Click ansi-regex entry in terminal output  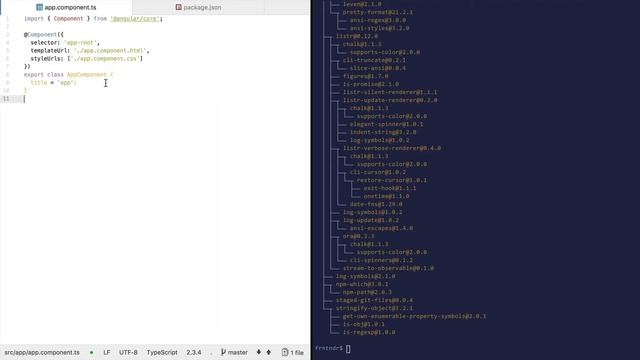click(x=378, y=20)
